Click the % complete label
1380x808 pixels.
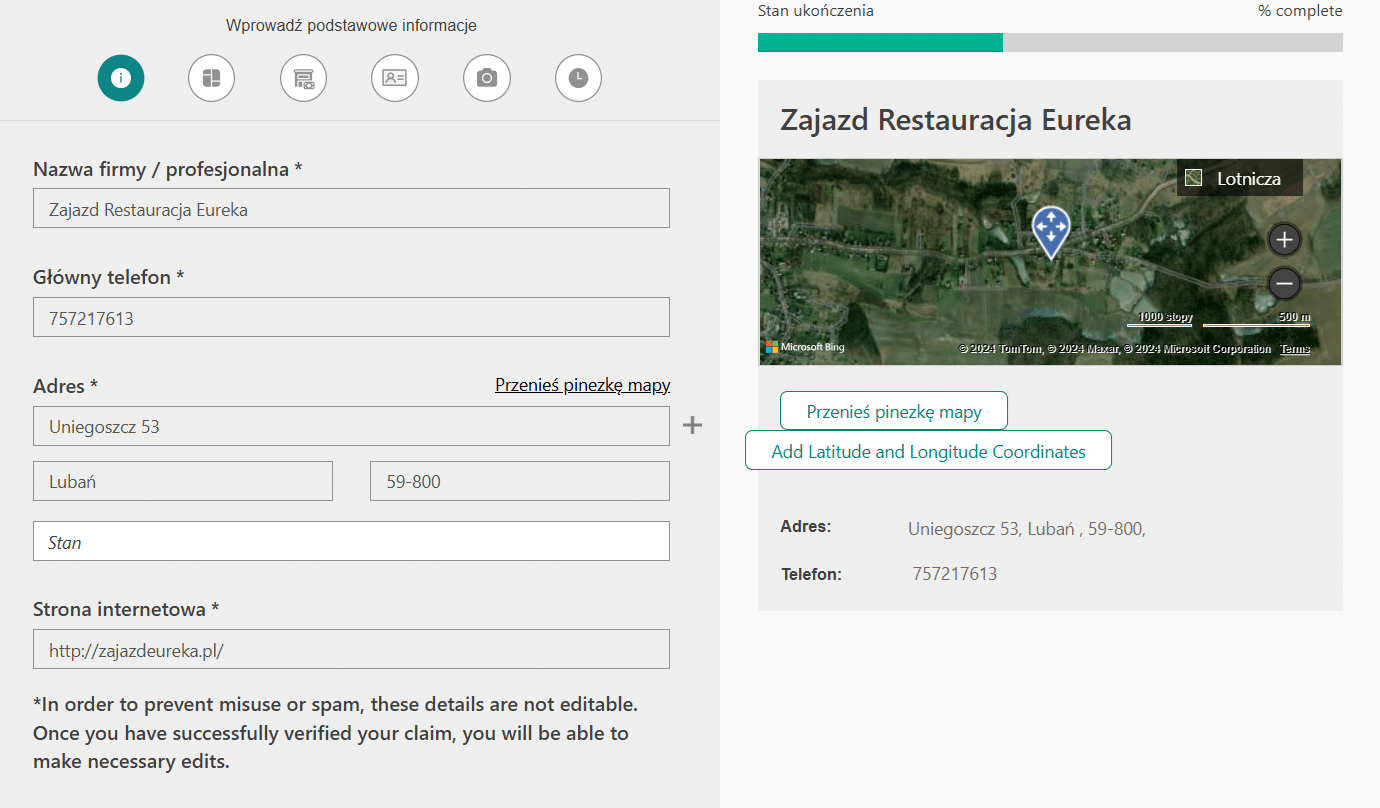(1300, 11)
